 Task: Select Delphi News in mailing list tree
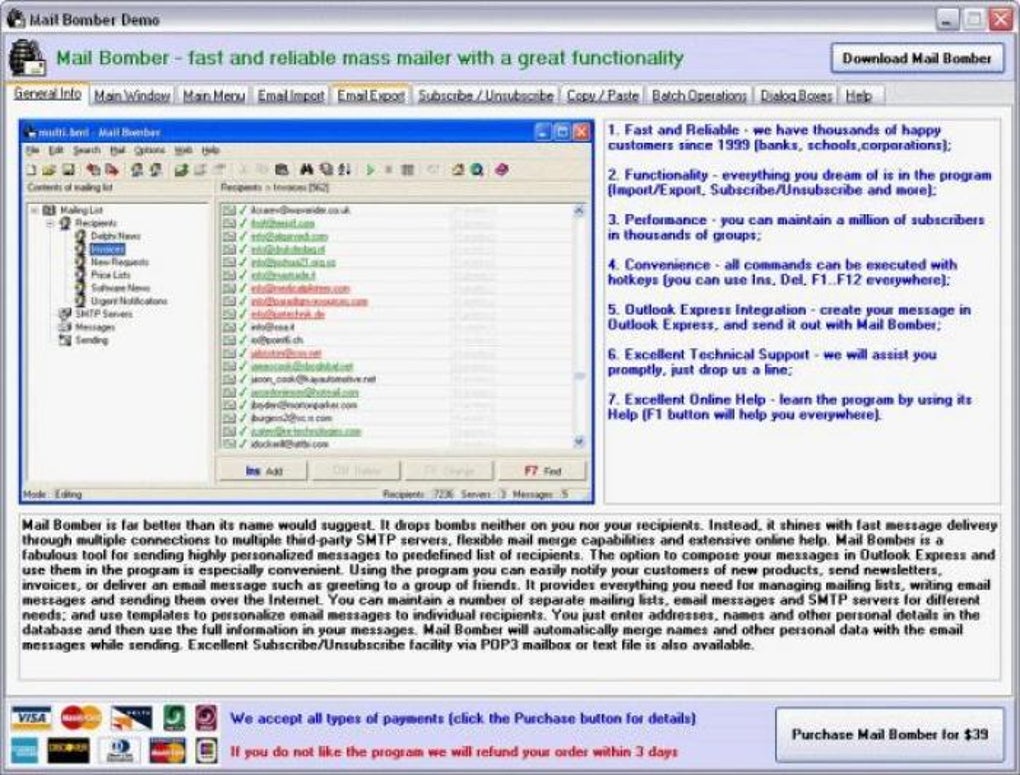[116, 236]
